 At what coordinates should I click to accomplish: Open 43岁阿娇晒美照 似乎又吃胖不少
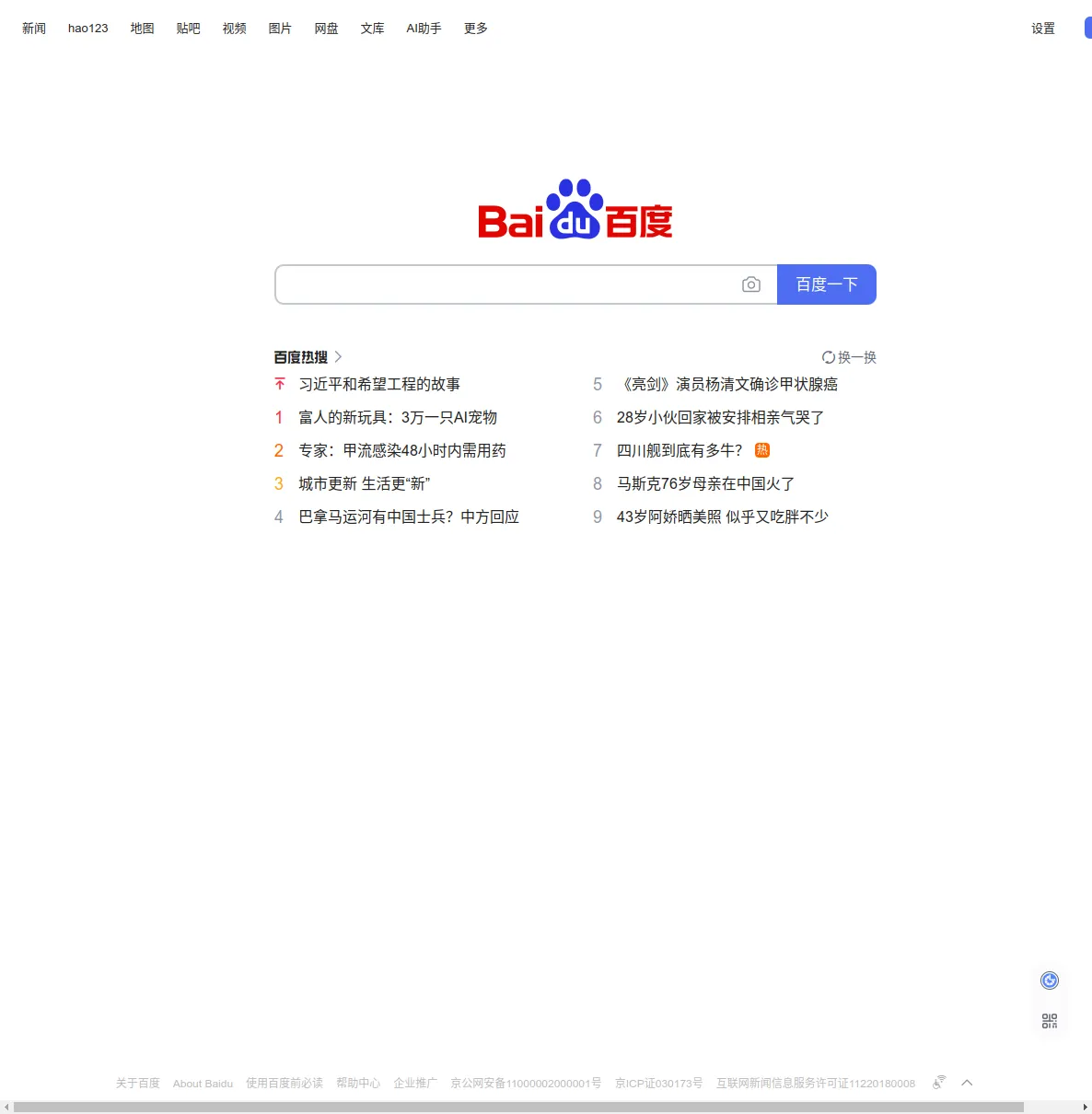(723, 516)
